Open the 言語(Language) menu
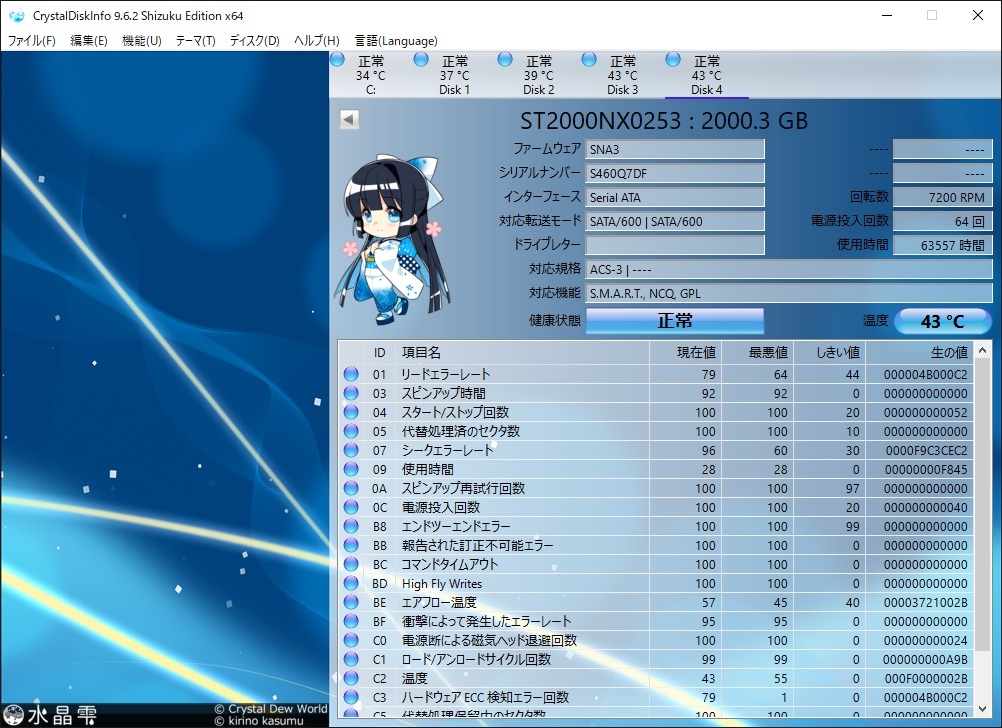Viewport: 1002px width, 728px height. coord(395,41)
